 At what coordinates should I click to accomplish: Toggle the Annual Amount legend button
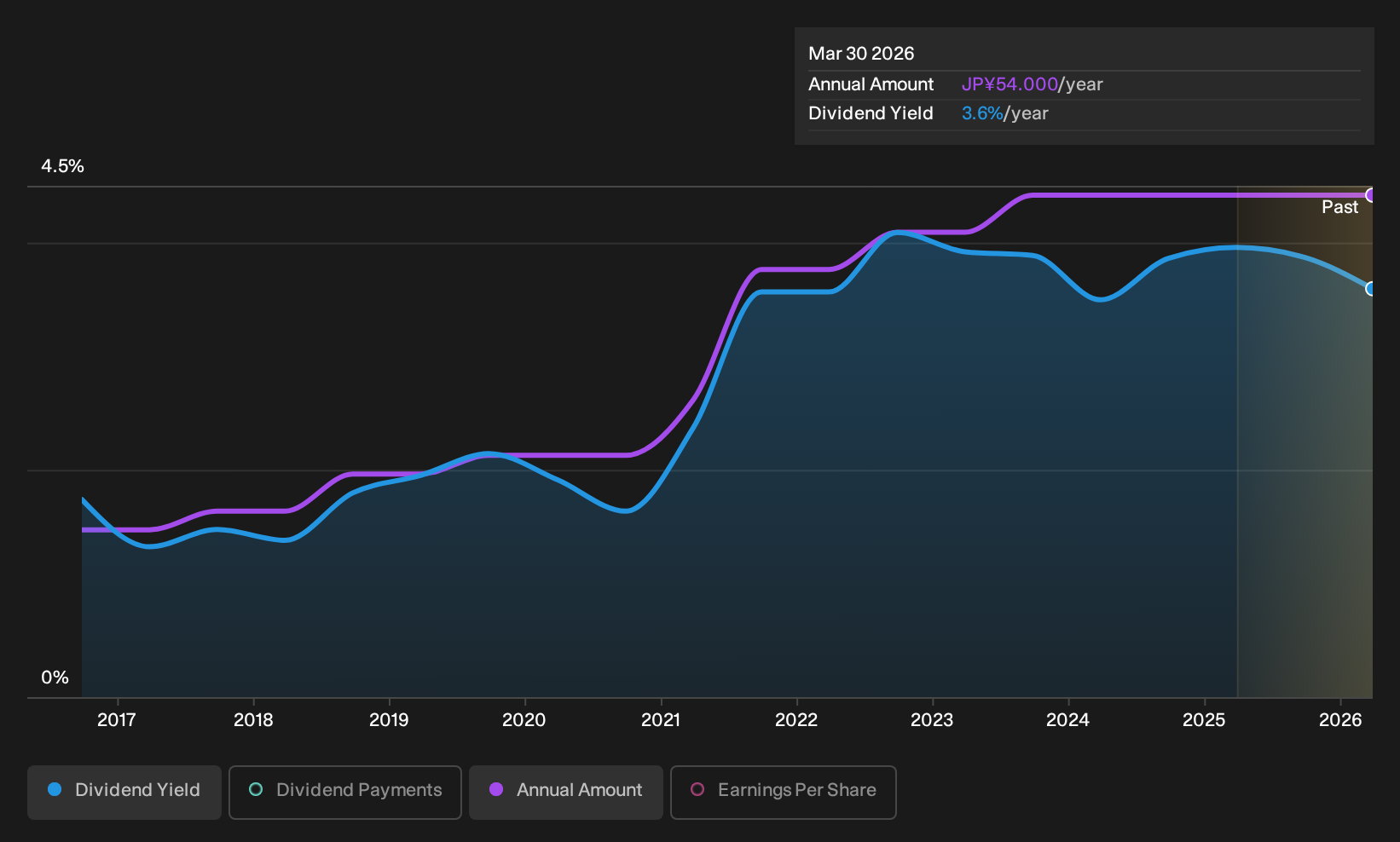click(566, 792)
